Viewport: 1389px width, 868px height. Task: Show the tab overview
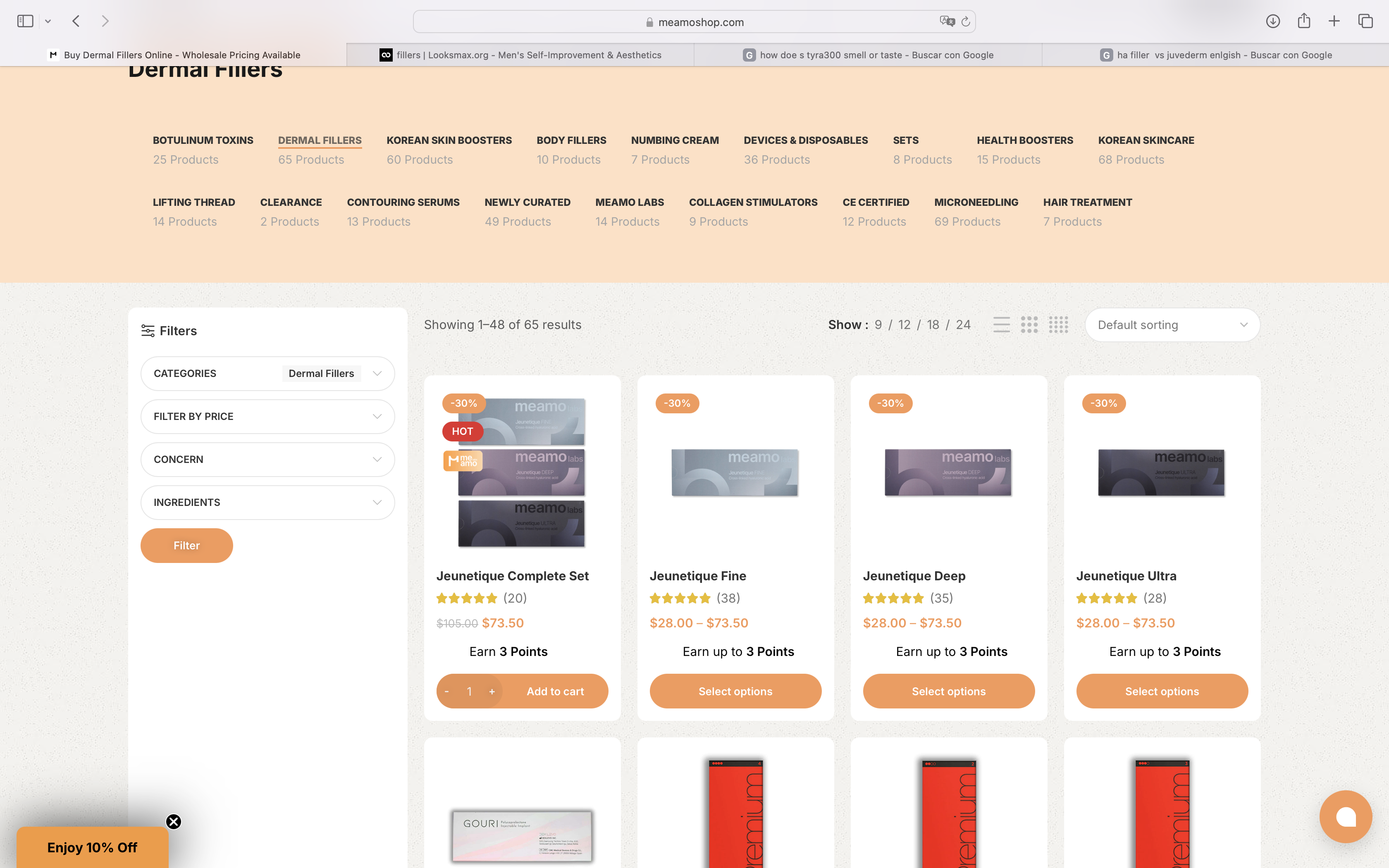point(1365,21)
